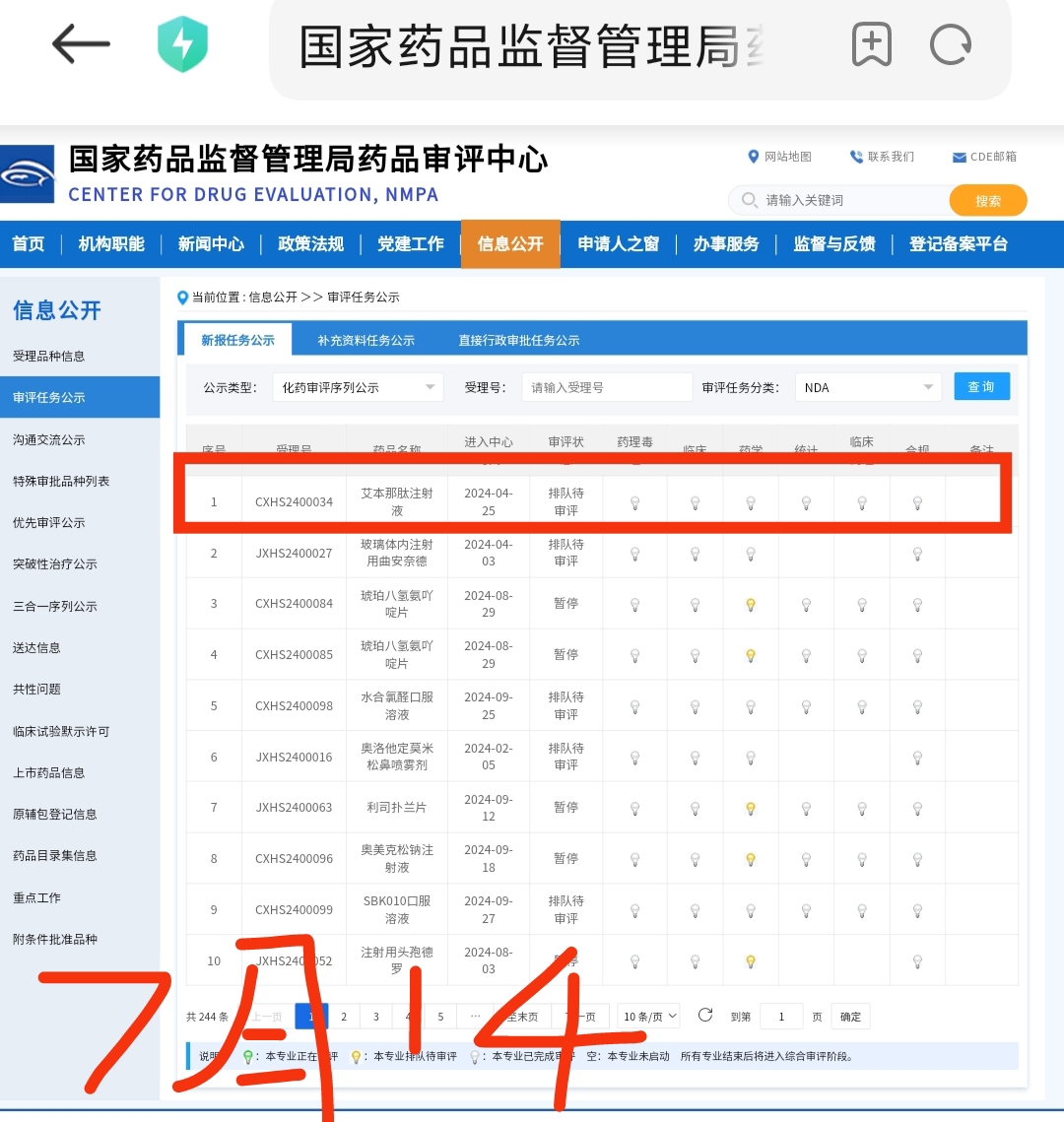Click 药学 yellow bulb for 利司扑兰片
The width and height of the screenshot is (1064, 1122).
tap(751, 809)
